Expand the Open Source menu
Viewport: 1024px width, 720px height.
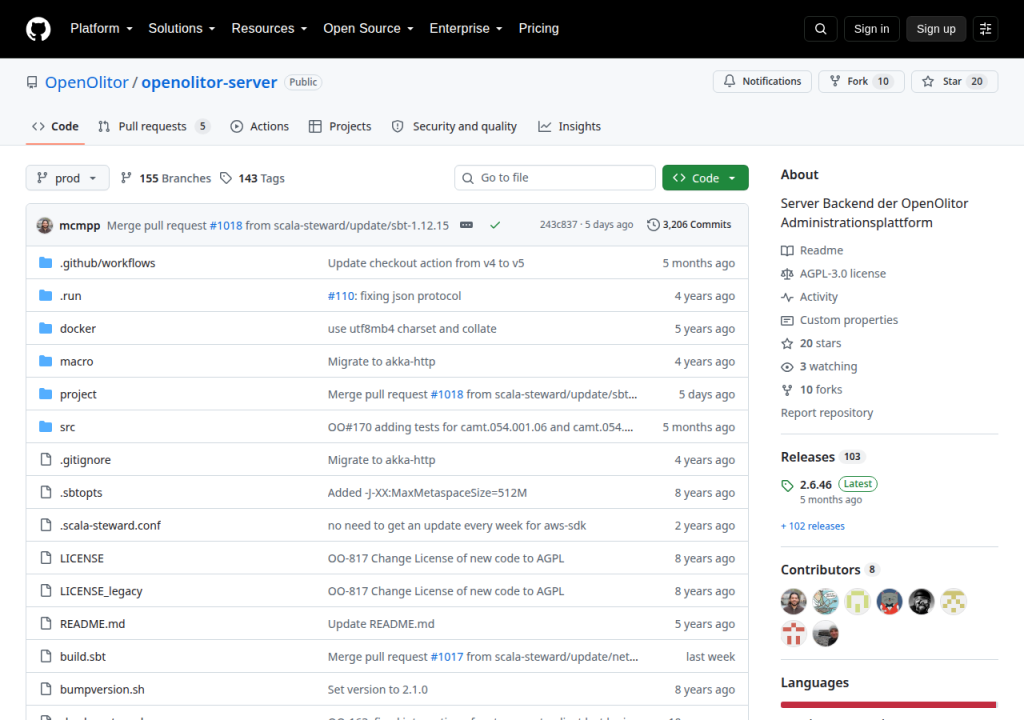tap(368, 29)
